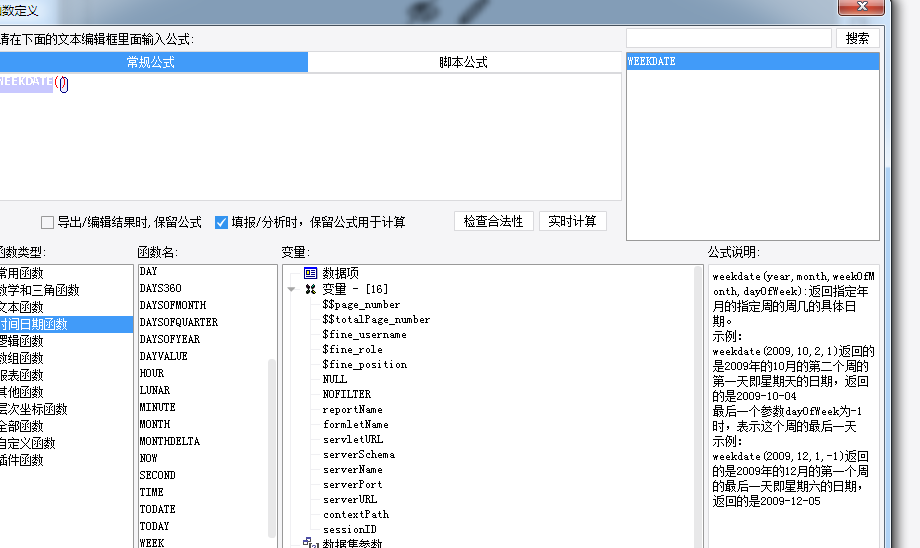Select 文本函数 category

(x=66, y=307)
